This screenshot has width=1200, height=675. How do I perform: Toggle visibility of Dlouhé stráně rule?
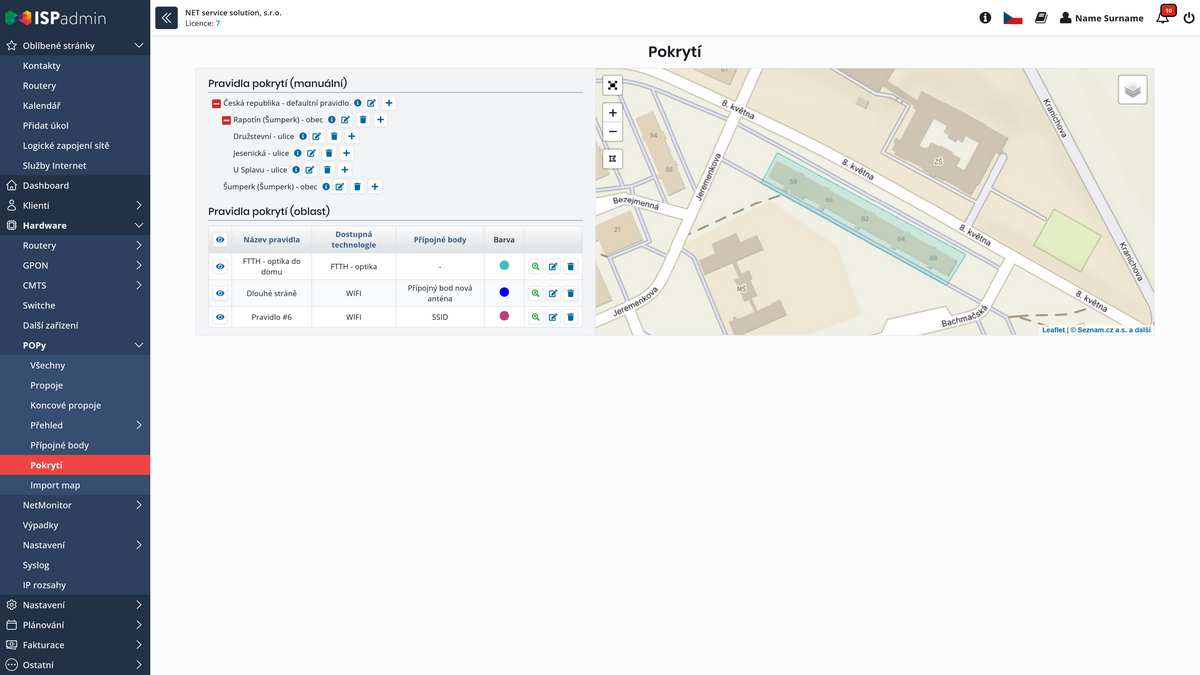click(220, 294)
